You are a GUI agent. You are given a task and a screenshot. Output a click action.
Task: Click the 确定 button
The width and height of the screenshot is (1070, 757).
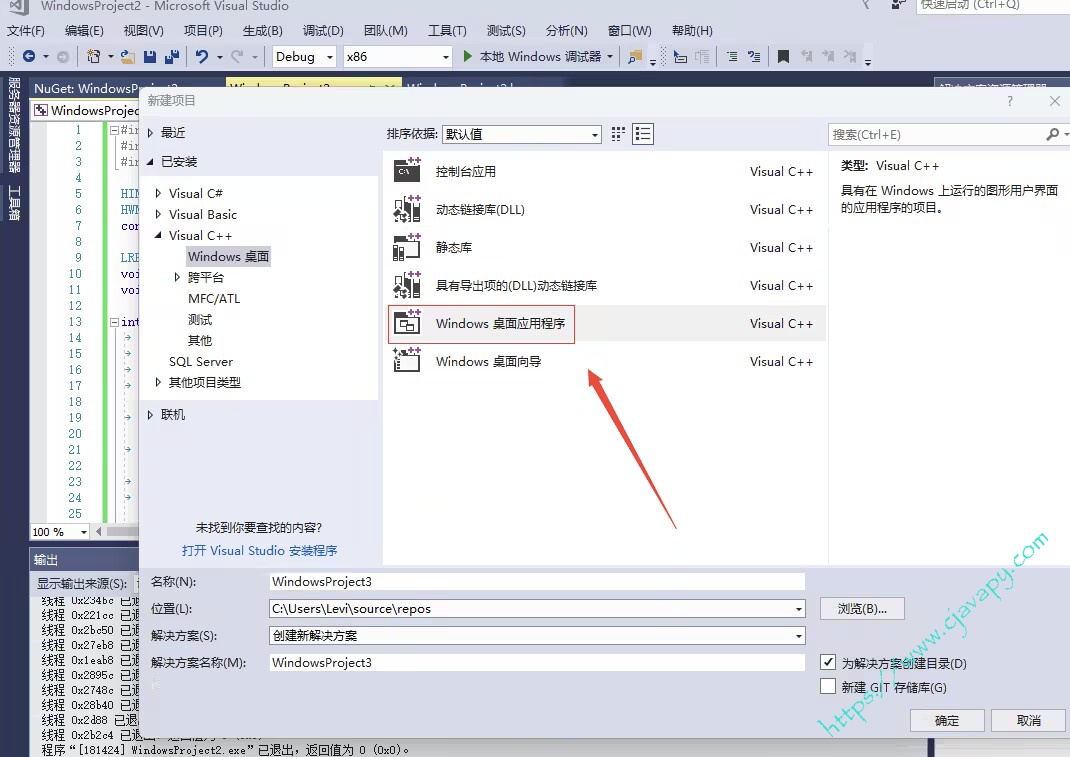(x=946, y=720)
